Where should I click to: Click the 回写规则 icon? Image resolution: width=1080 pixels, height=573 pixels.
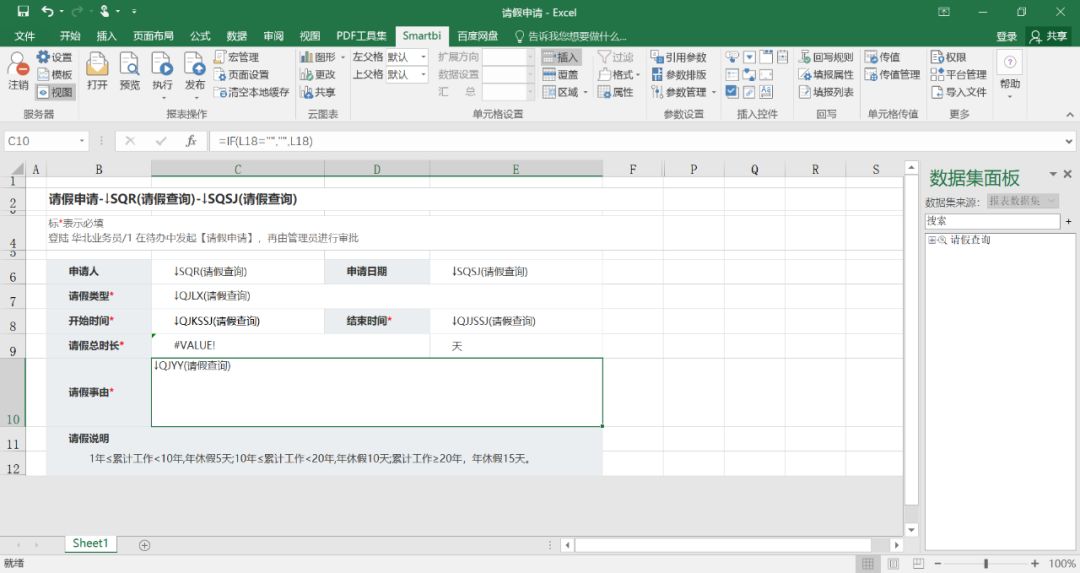click(826, 57)
